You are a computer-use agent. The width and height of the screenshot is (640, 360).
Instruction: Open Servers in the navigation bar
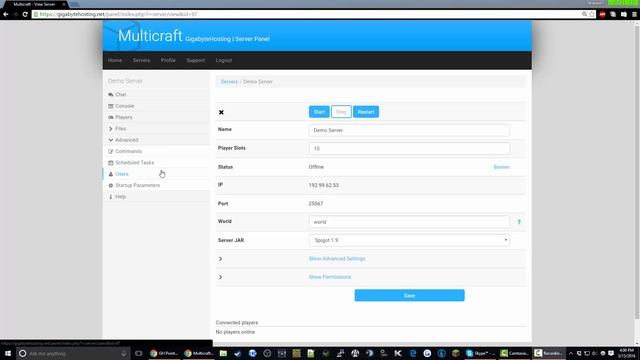point(141,60)
